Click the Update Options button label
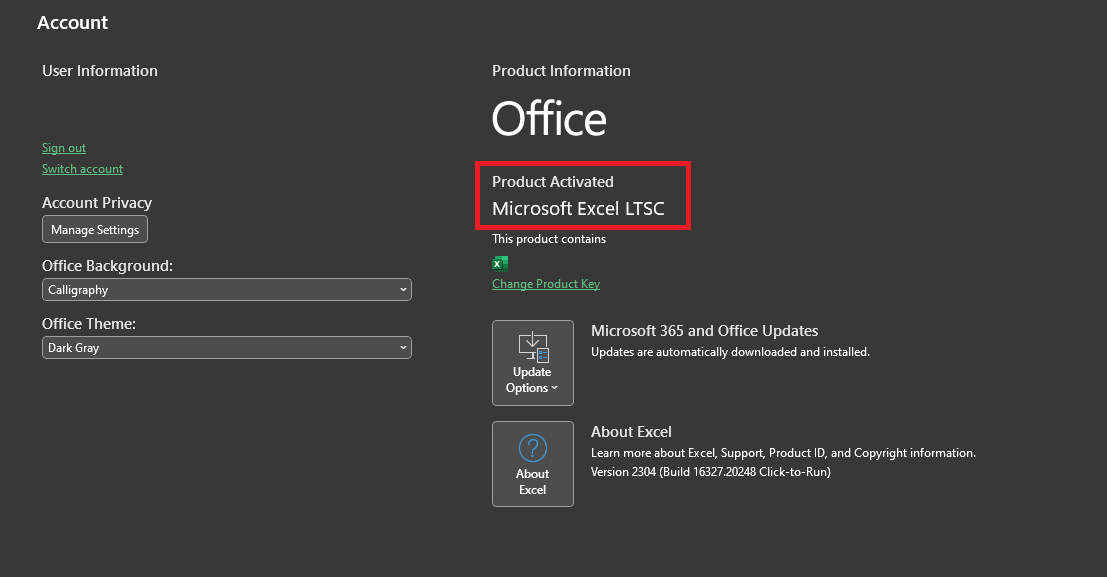This screenshot has width=1107, height=577. pos(532,380)
